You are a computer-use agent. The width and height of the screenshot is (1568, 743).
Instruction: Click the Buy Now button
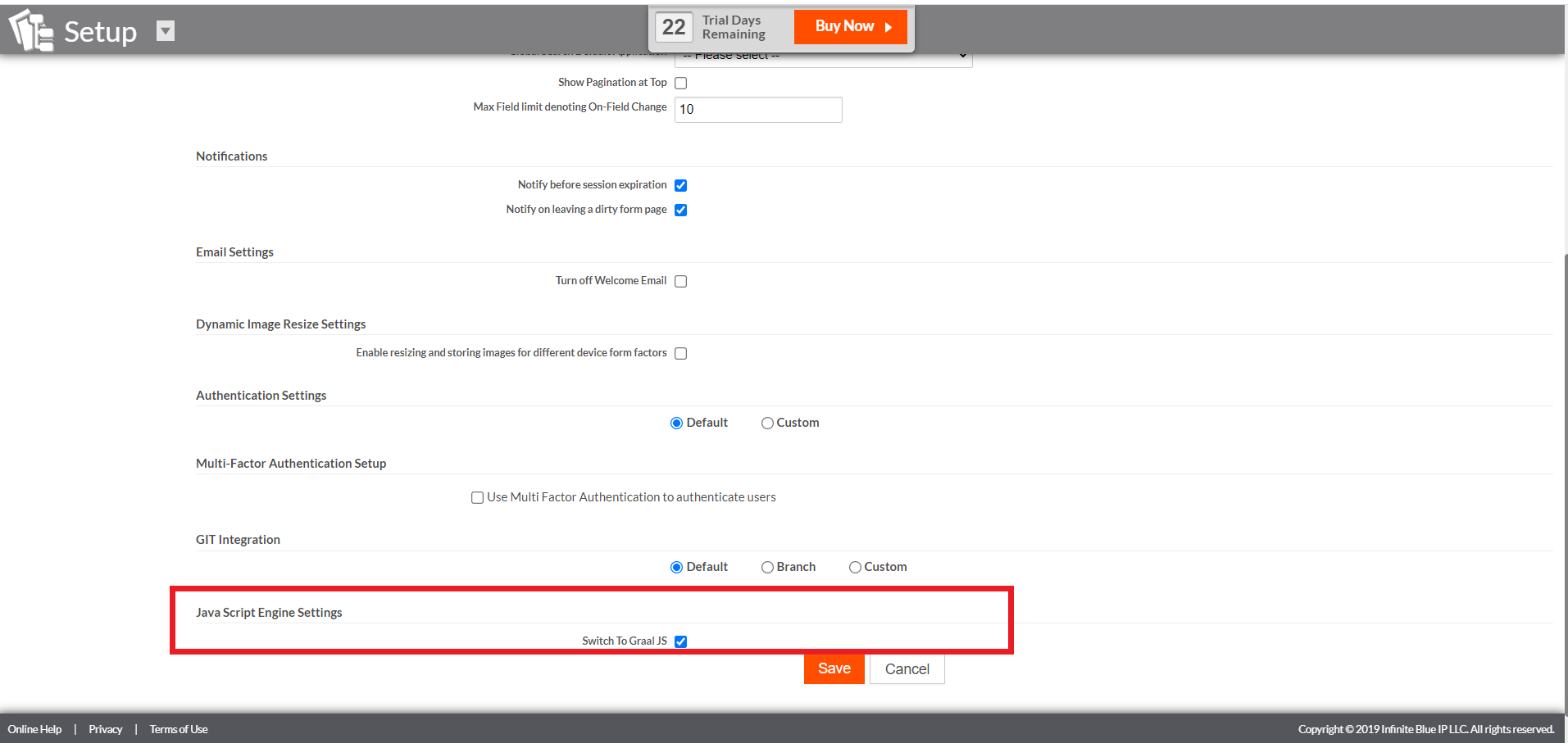coord(851,26)
